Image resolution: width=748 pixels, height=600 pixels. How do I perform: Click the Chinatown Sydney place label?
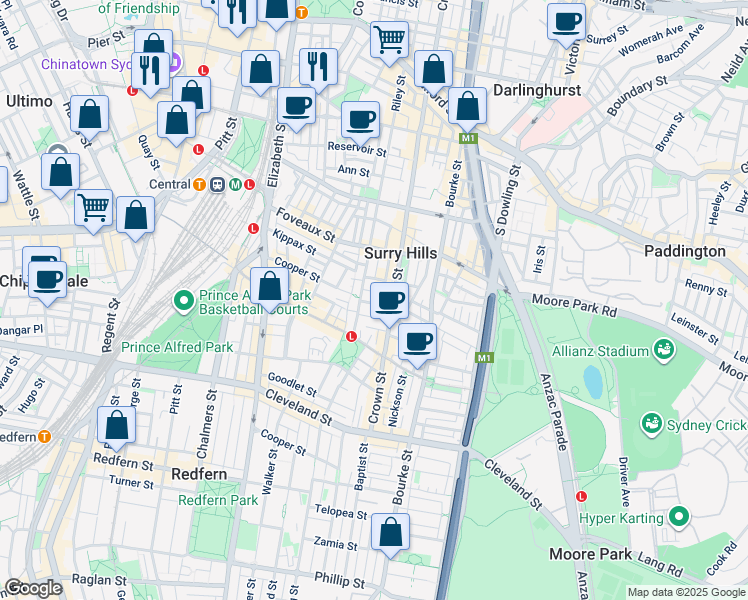click(86, 64)
